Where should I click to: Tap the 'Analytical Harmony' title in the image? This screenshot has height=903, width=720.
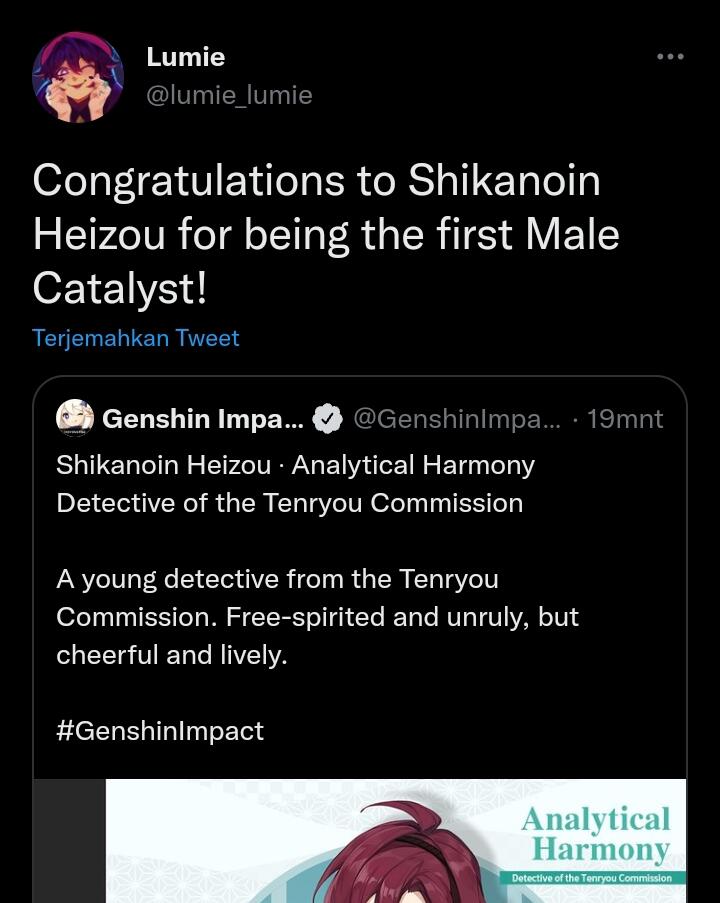(595, 835)
